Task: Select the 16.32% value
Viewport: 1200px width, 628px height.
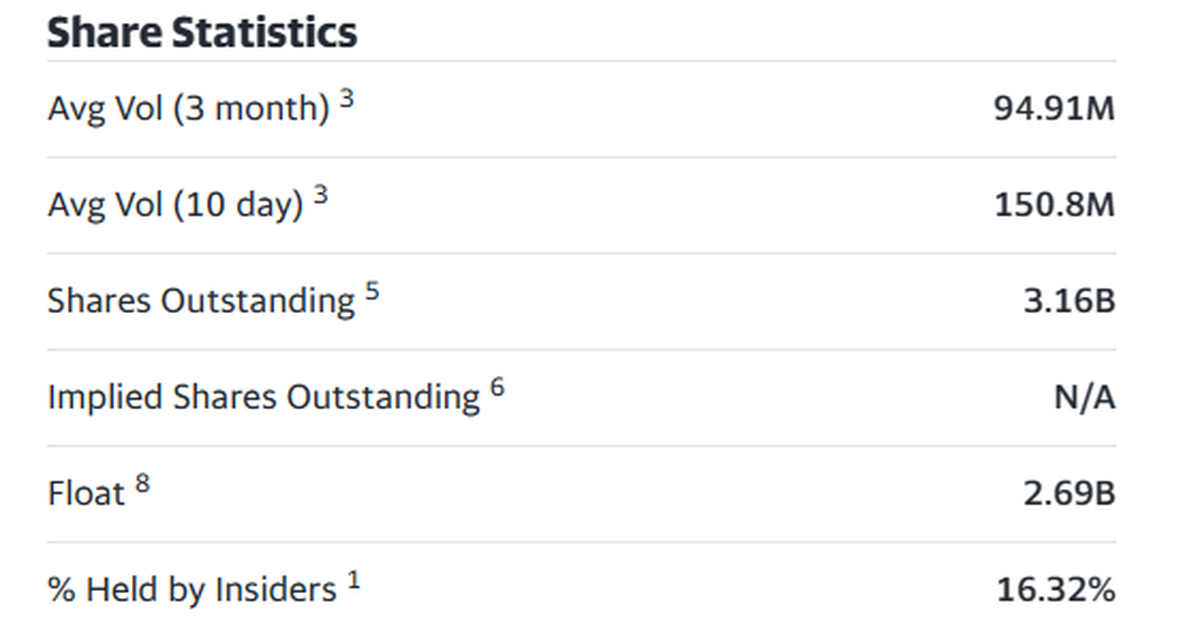Action: pyautogui.click(x=1055, y=590)
